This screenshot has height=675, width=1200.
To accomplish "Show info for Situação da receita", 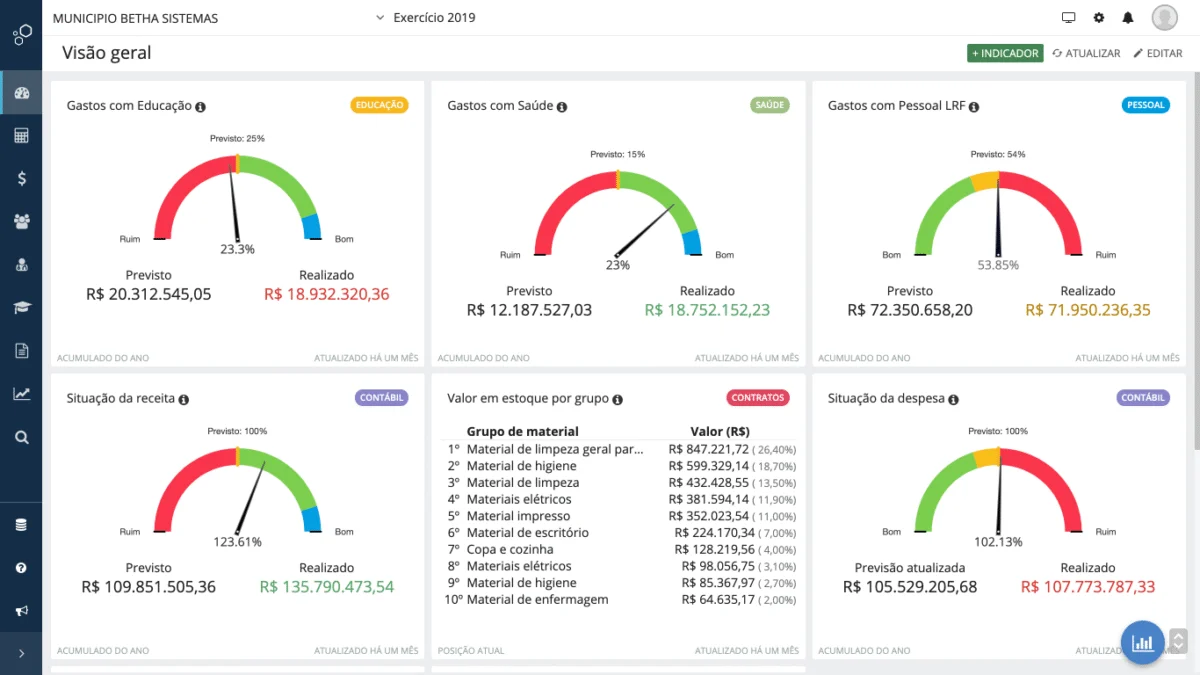I will tap(184, 398).
